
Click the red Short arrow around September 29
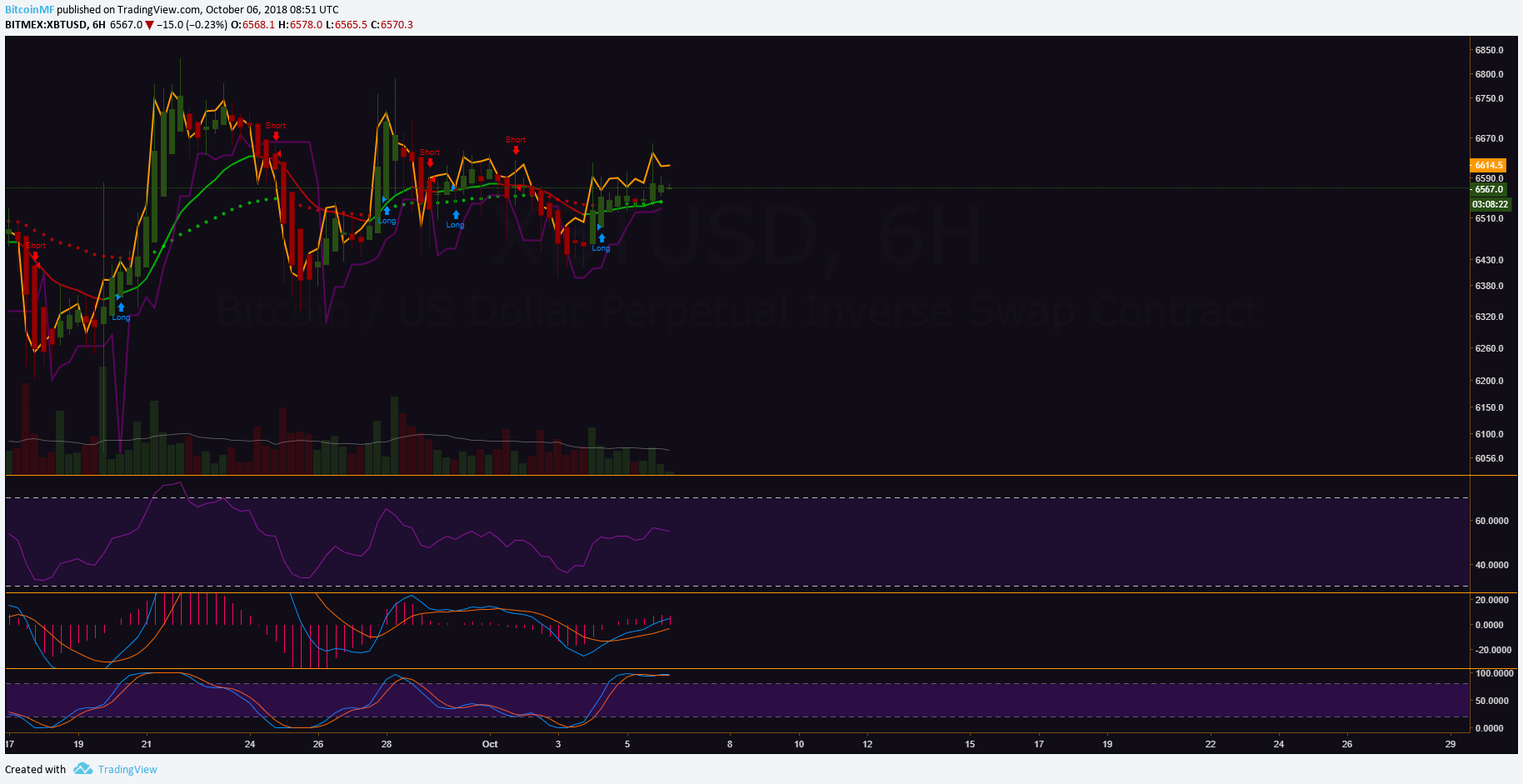pos(430,162)
